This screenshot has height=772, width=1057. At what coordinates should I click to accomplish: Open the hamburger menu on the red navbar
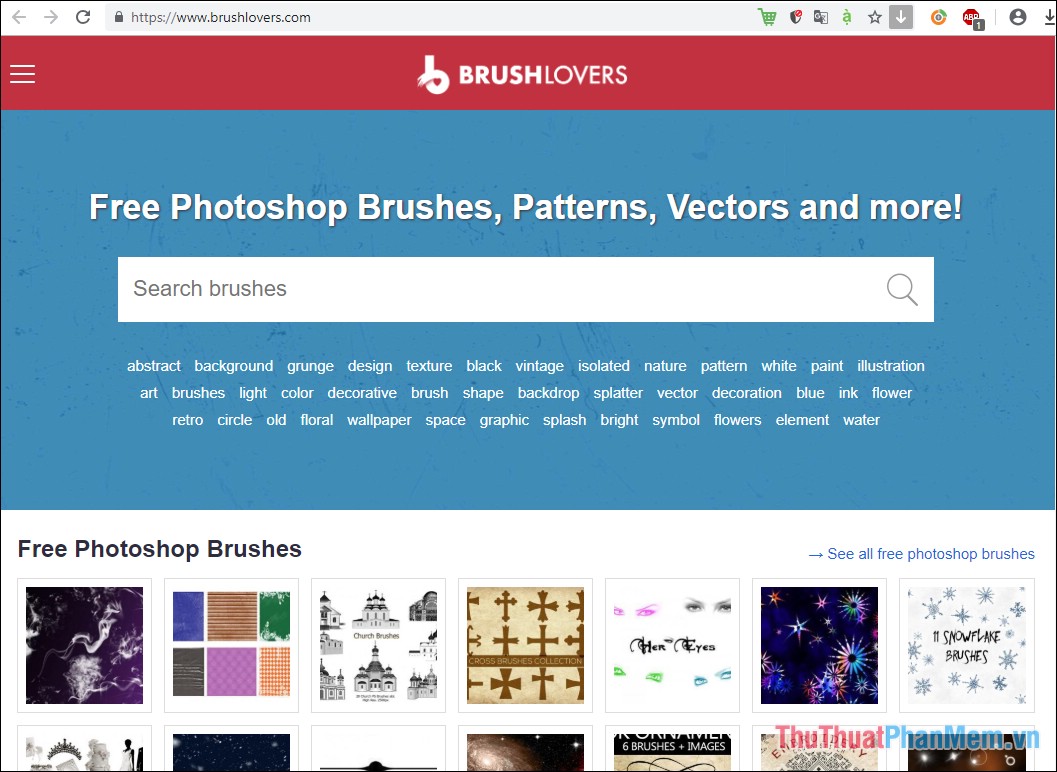tap(22, 73)
